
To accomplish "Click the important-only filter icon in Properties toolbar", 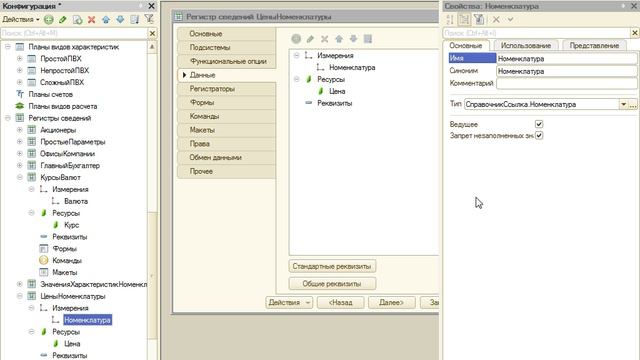I will (479, 19).
